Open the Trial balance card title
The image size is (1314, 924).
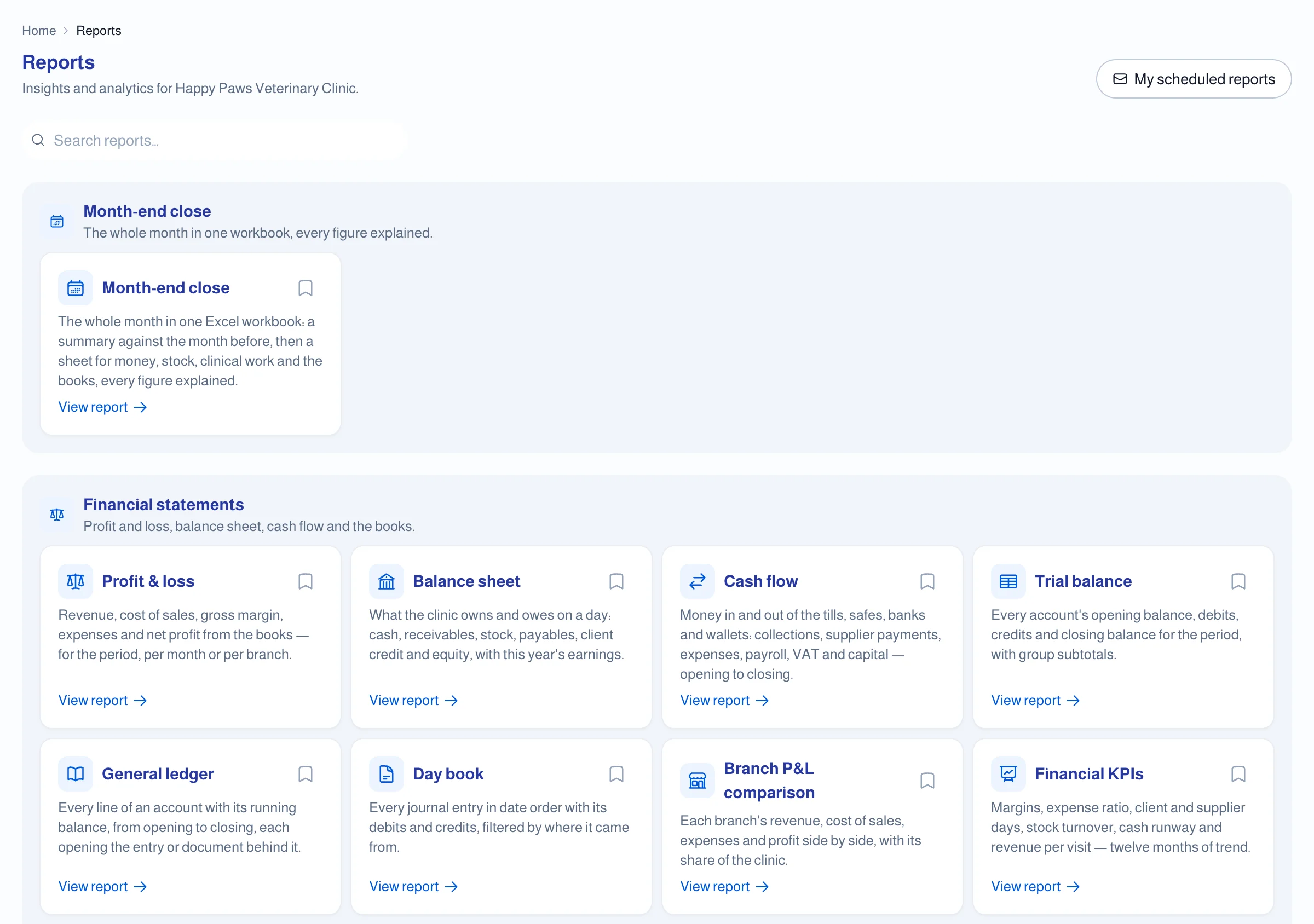[1083, 581]
